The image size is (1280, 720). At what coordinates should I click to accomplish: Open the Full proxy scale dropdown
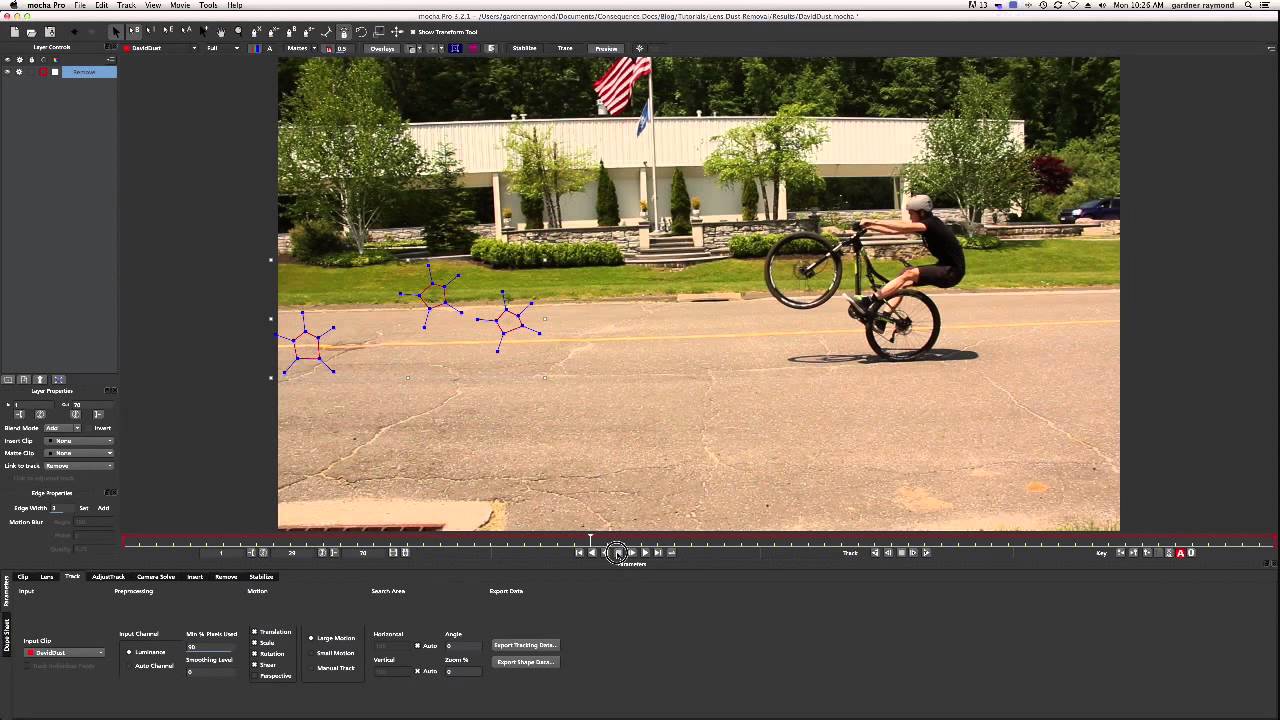[x=222, y=48]
